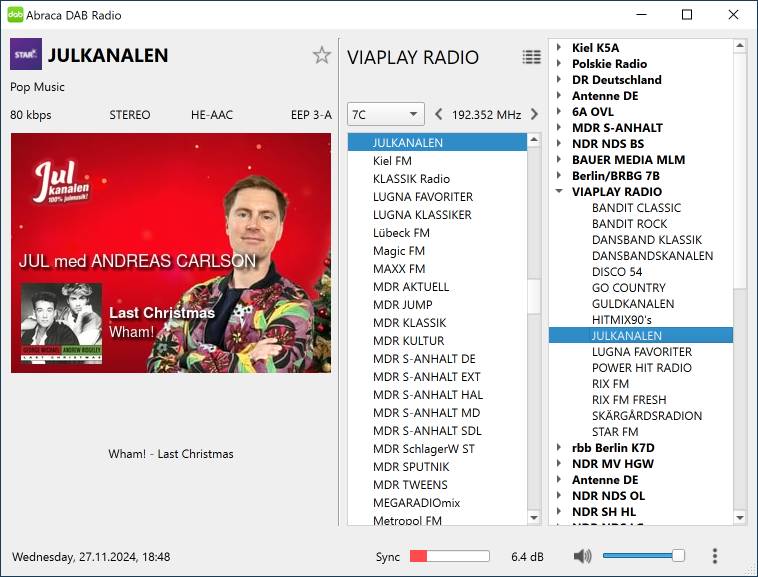
Task: Select MDR JUMP in the service list
Action: 402,305
